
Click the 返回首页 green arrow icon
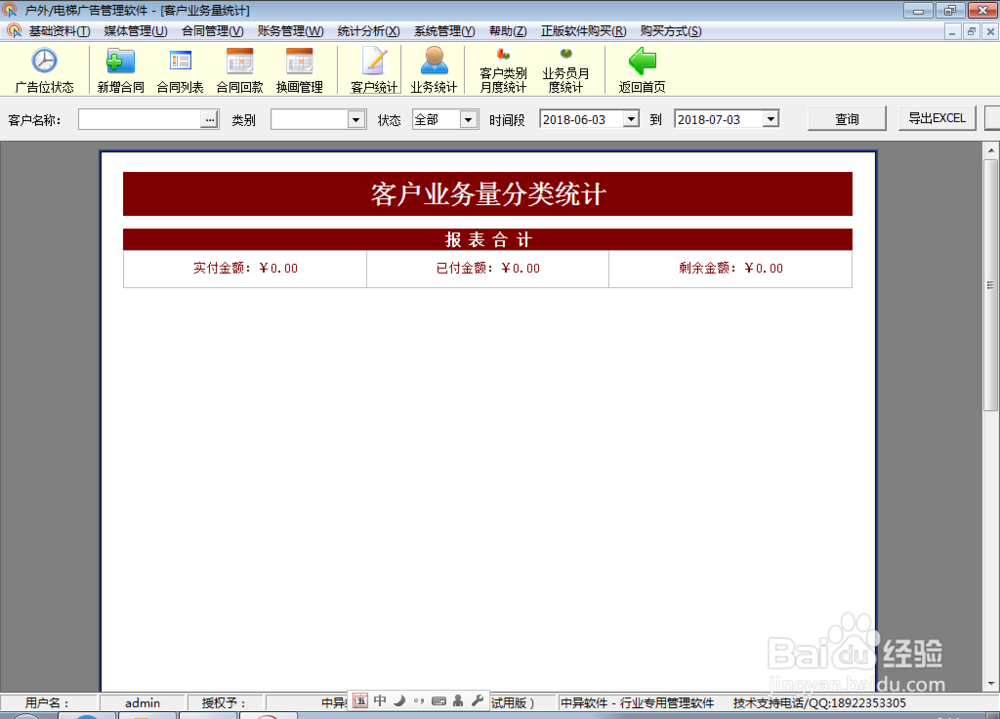pos(642,61)
